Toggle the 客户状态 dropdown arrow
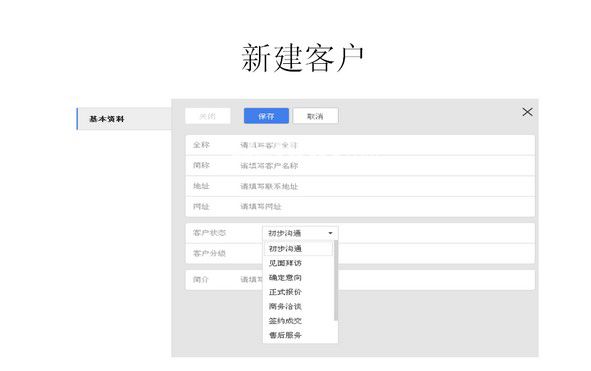Image resolution: width=591 pixels, height=371 pixels. 330,233
